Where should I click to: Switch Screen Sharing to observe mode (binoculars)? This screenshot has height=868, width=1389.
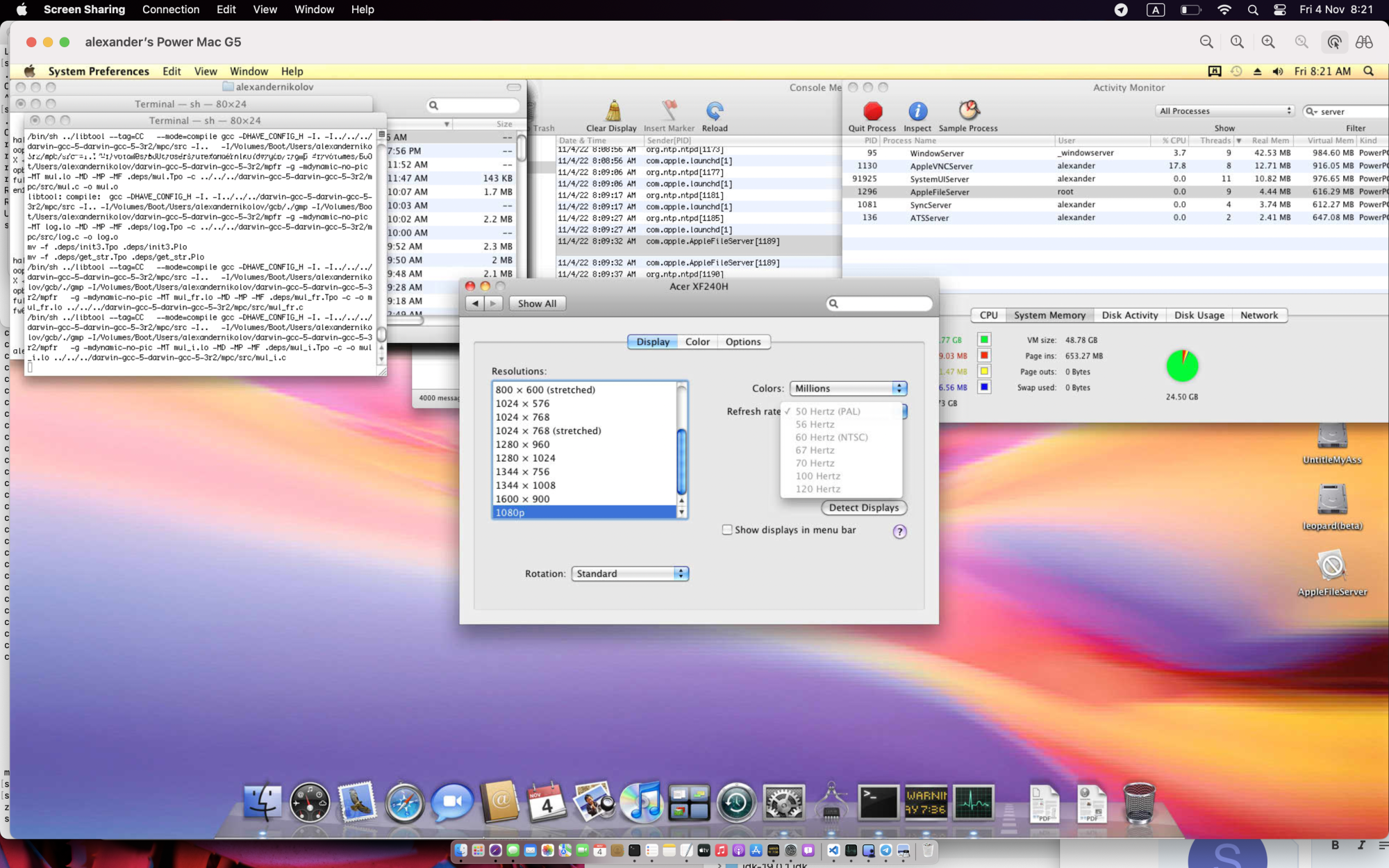point(1364,42)
